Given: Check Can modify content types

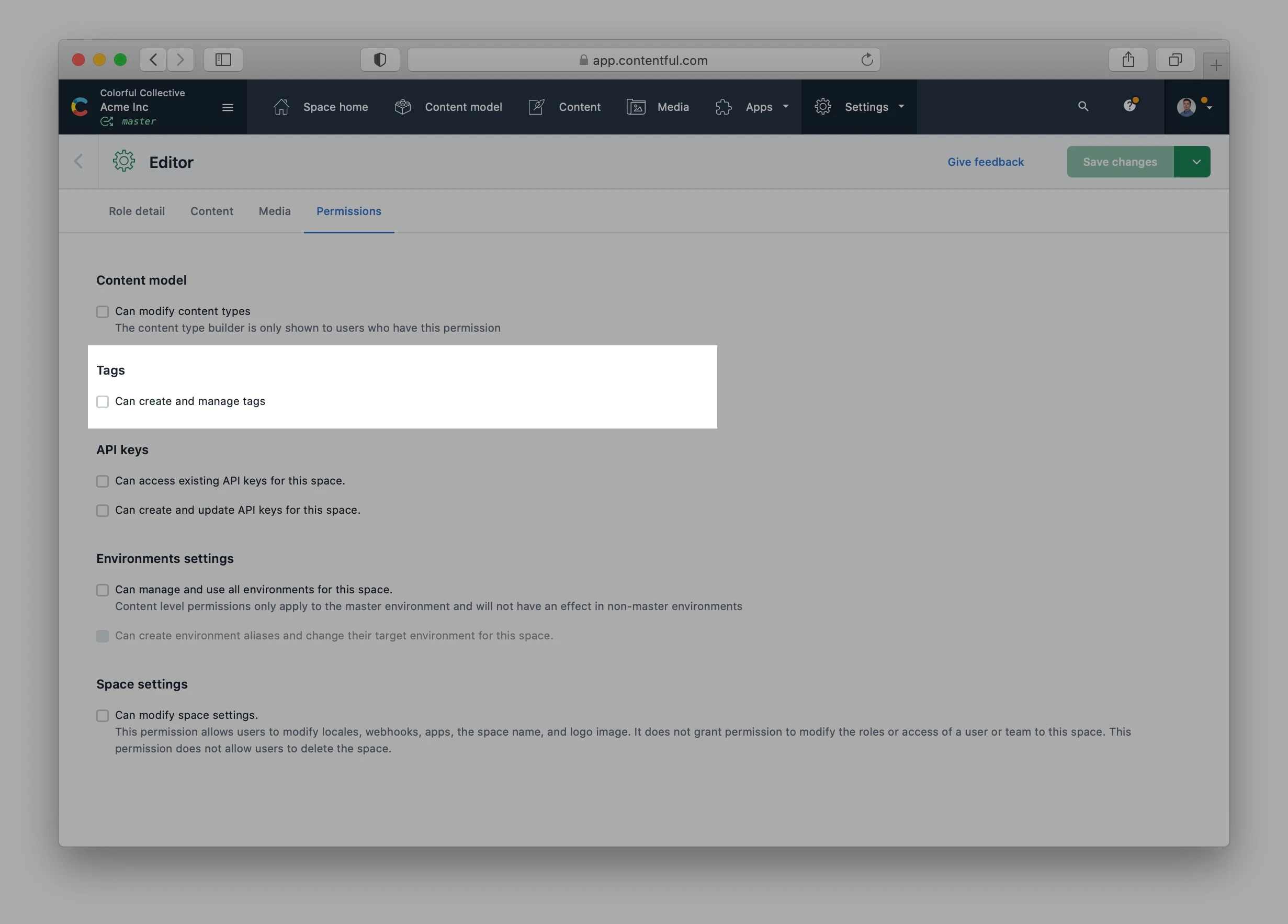Looking at the screenshot, I should [102, 312].
